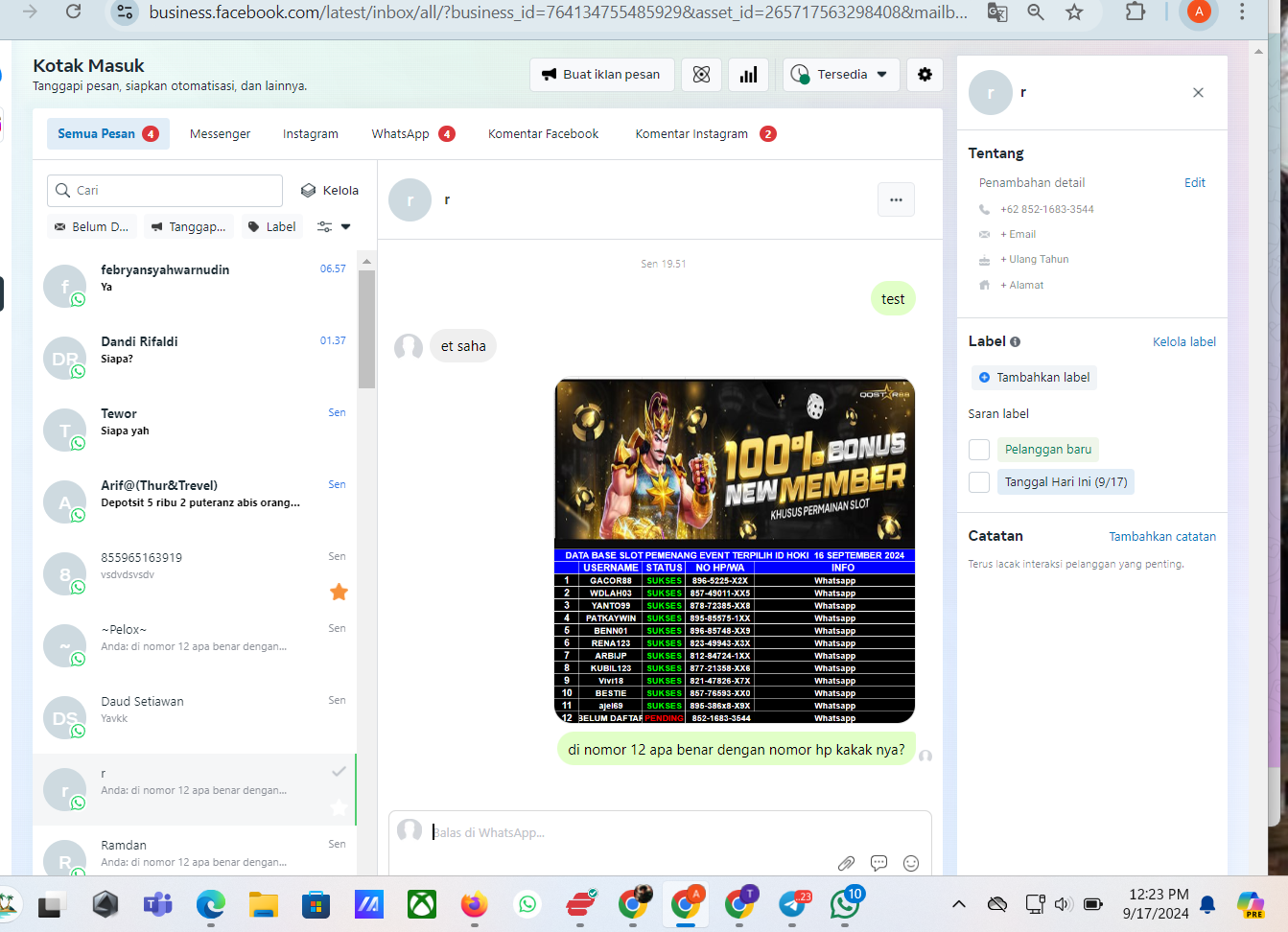Launch the Xbox app from the taskbar
The height and width of the screenshot is (932, 1288).
(421, 903)
